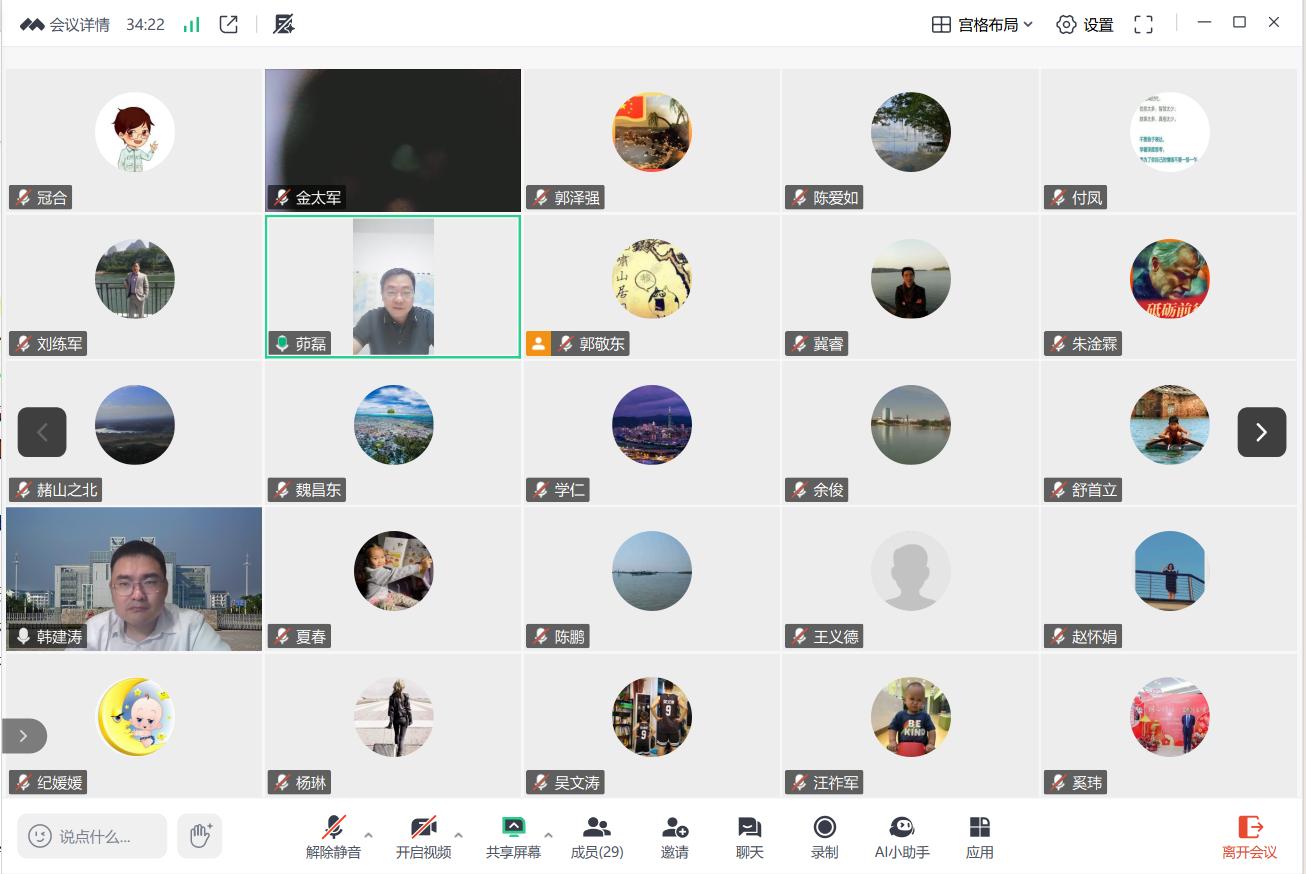The width and height of the screenshot is (1306, 874).
Task: Open the 聊天 chat panel
Action: coord(749,837)
